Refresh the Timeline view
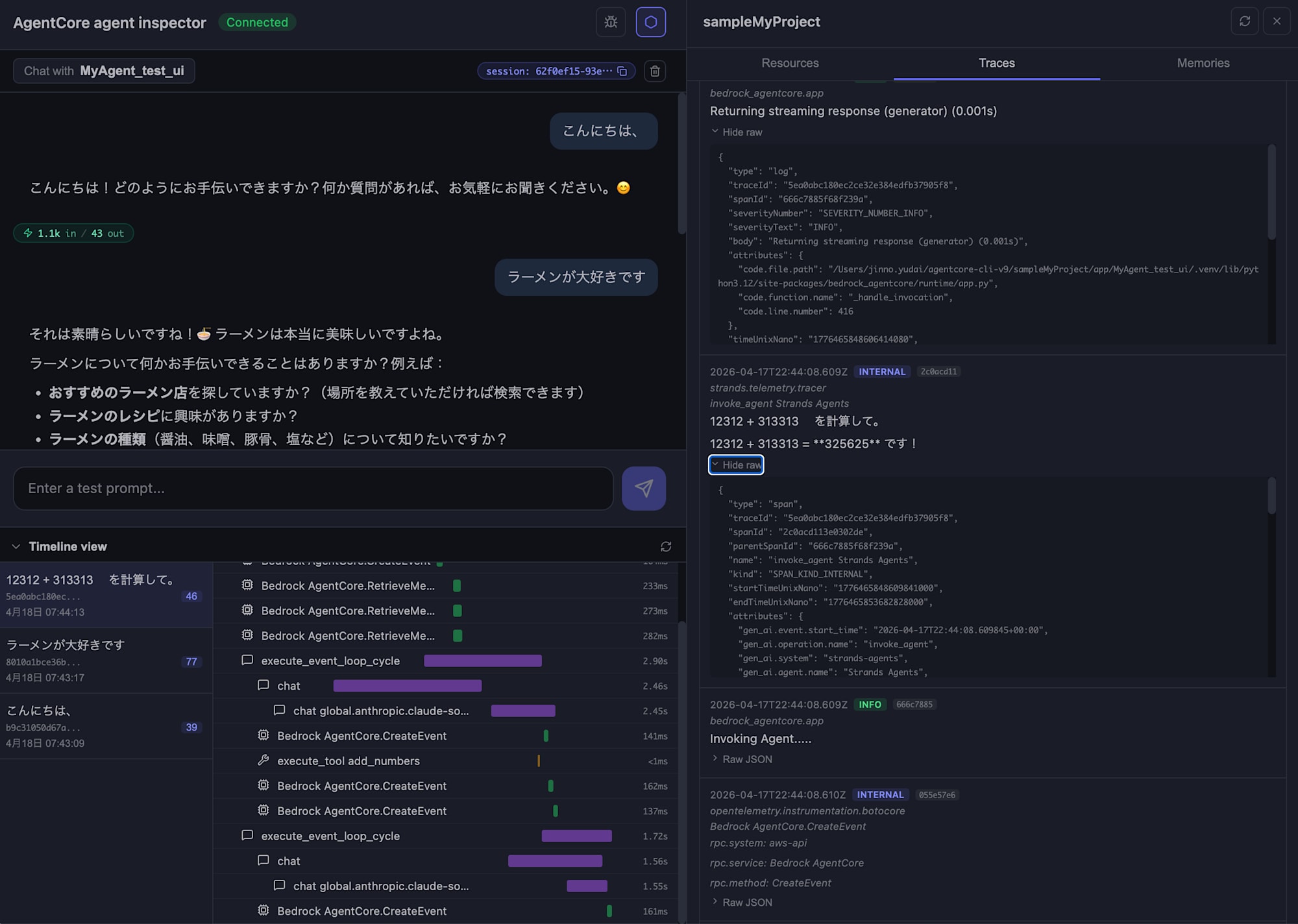 665,547
